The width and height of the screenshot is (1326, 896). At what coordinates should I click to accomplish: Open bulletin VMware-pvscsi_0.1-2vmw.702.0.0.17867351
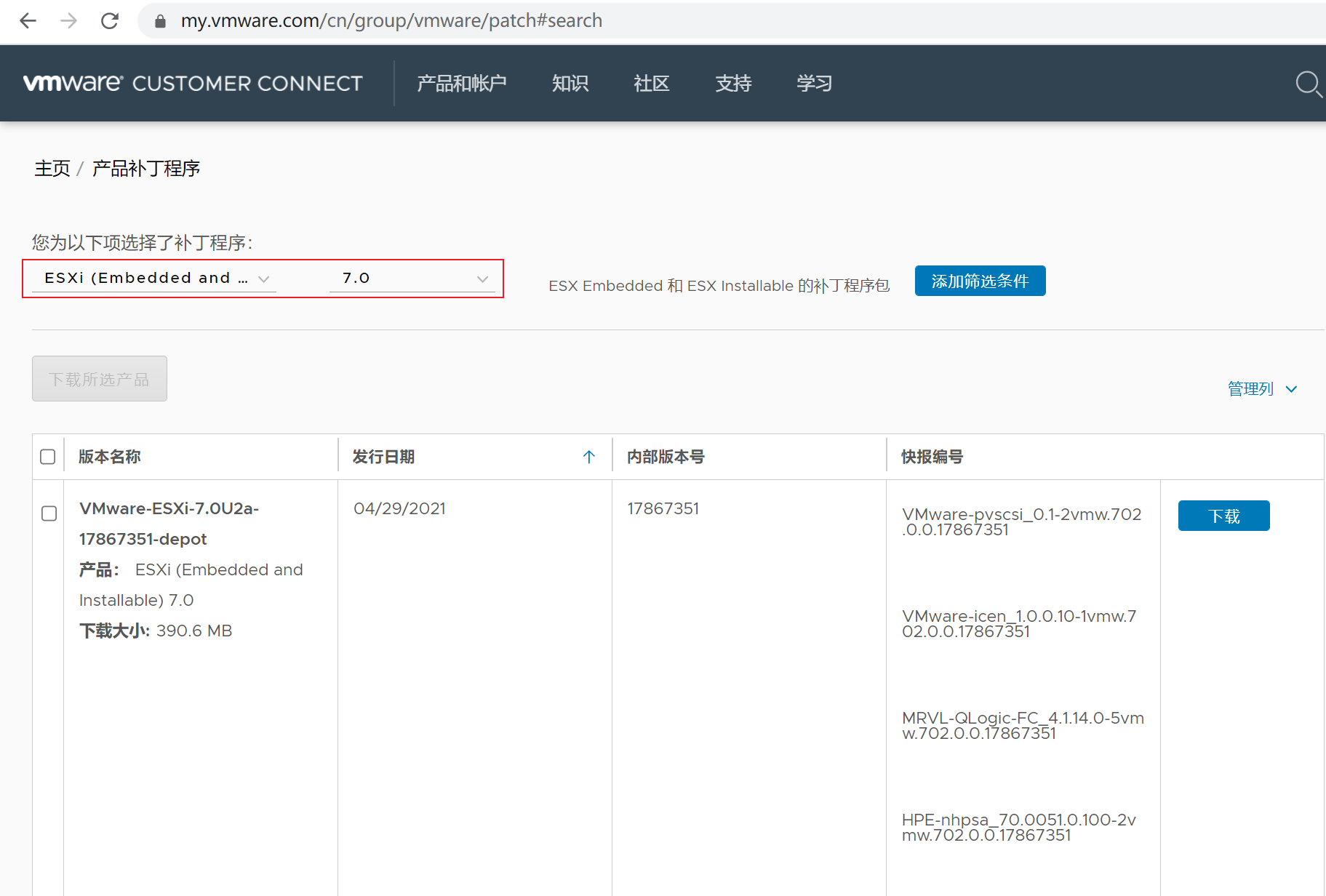pos(1021,522)
